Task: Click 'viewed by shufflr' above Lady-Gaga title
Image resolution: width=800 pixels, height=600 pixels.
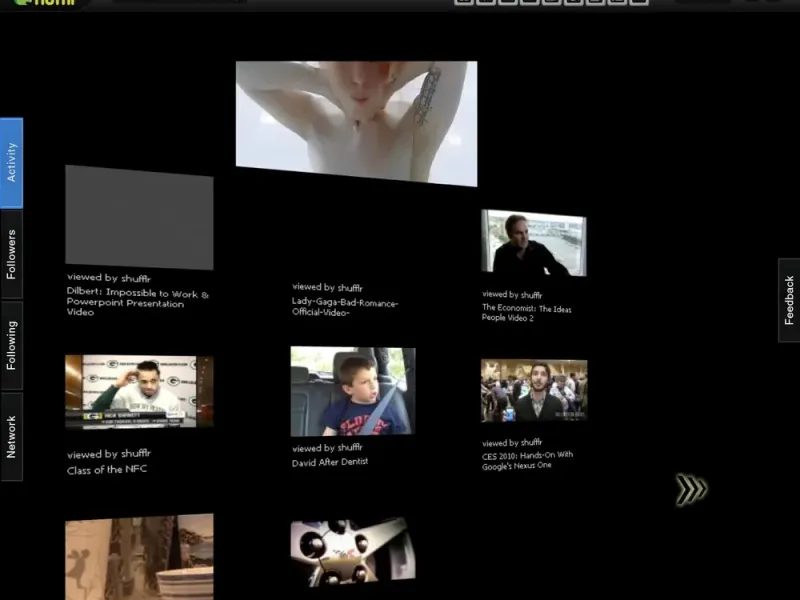Action: click(x=327, y=287)
